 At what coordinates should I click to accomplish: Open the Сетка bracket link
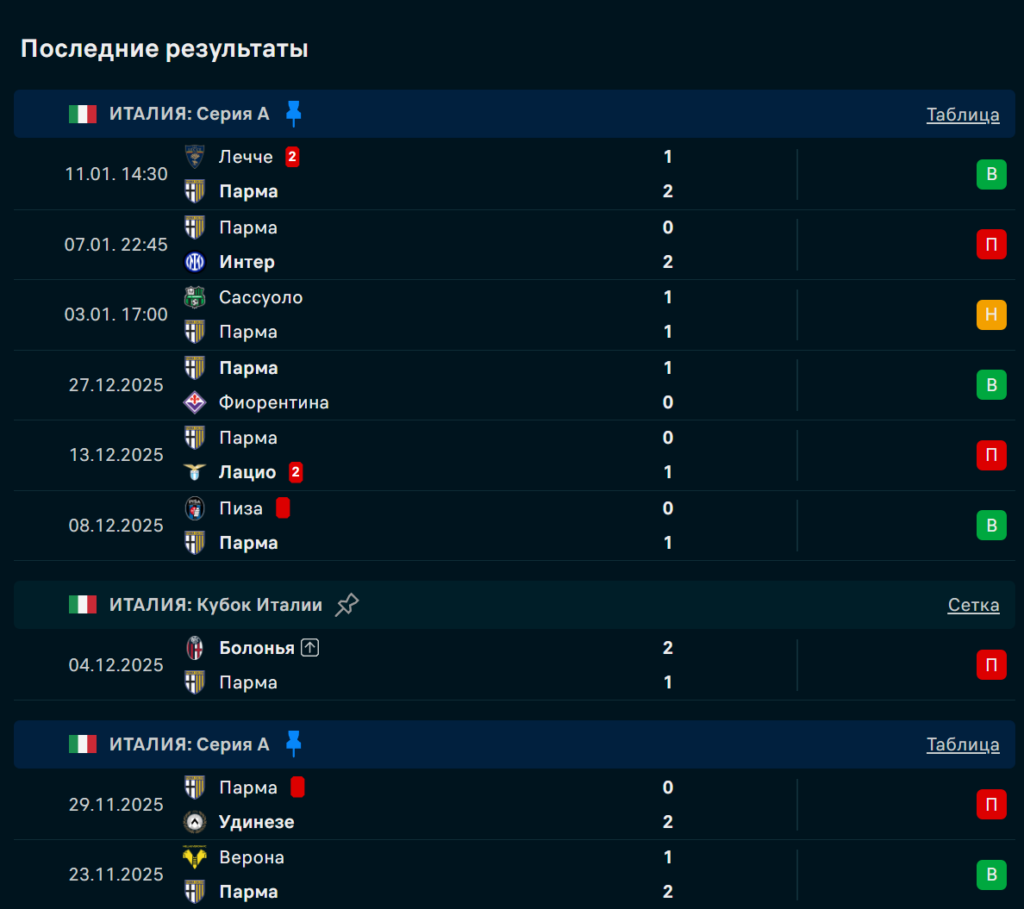point(973,604)
